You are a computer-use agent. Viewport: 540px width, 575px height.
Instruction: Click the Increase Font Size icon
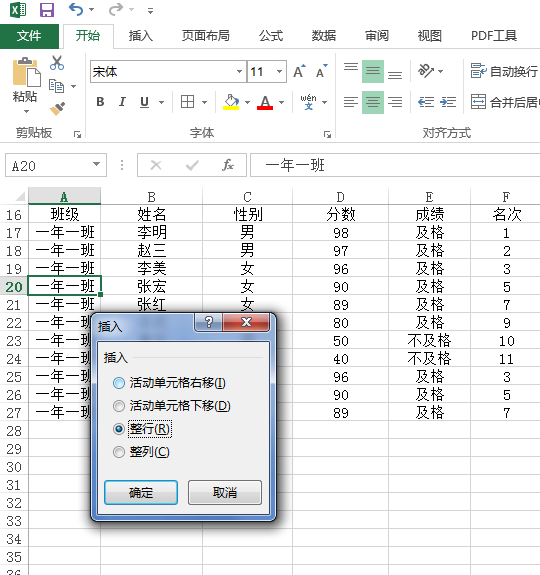point(299,71)
